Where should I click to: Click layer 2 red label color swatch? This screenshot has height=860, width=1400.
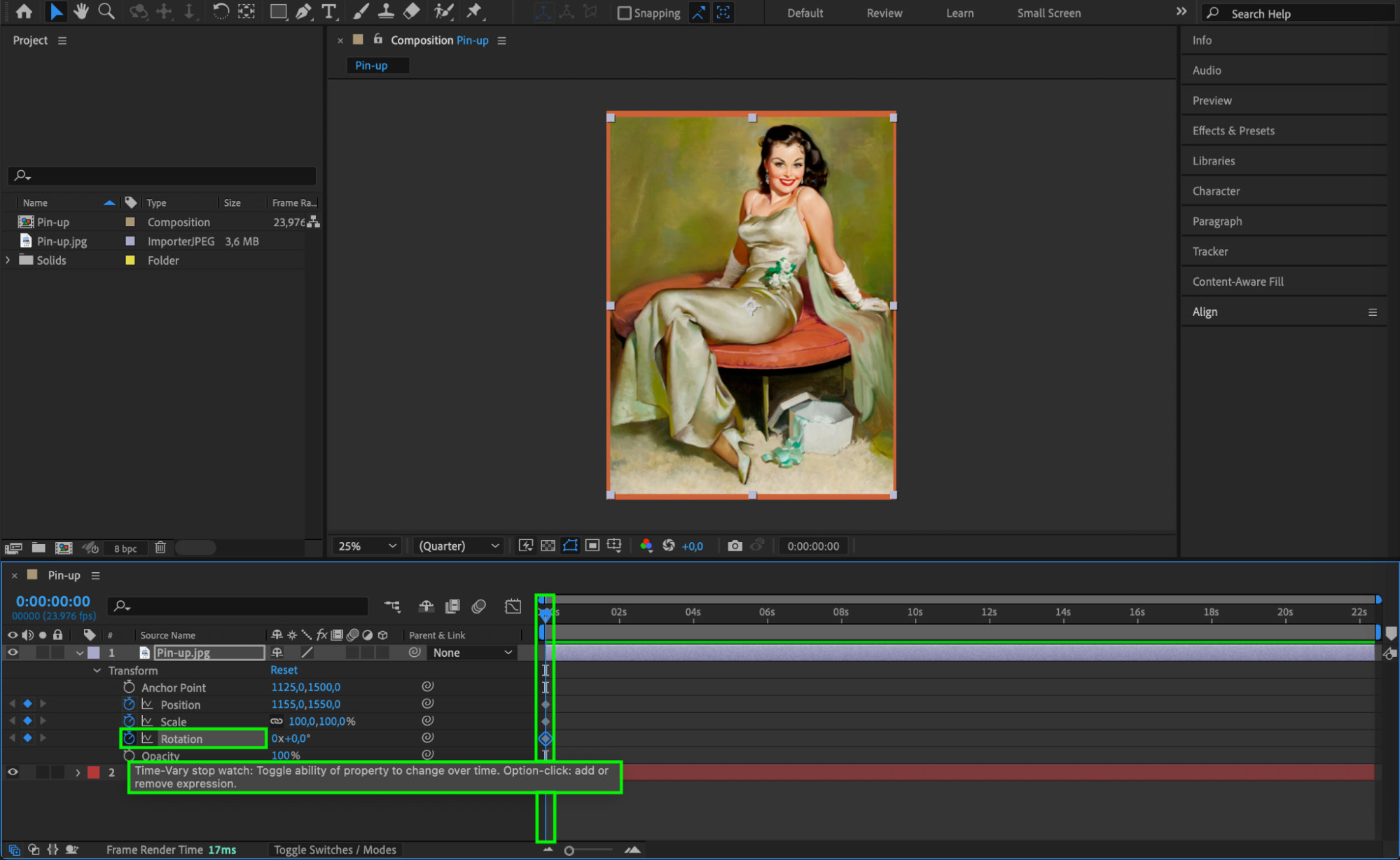coord(94,772)
